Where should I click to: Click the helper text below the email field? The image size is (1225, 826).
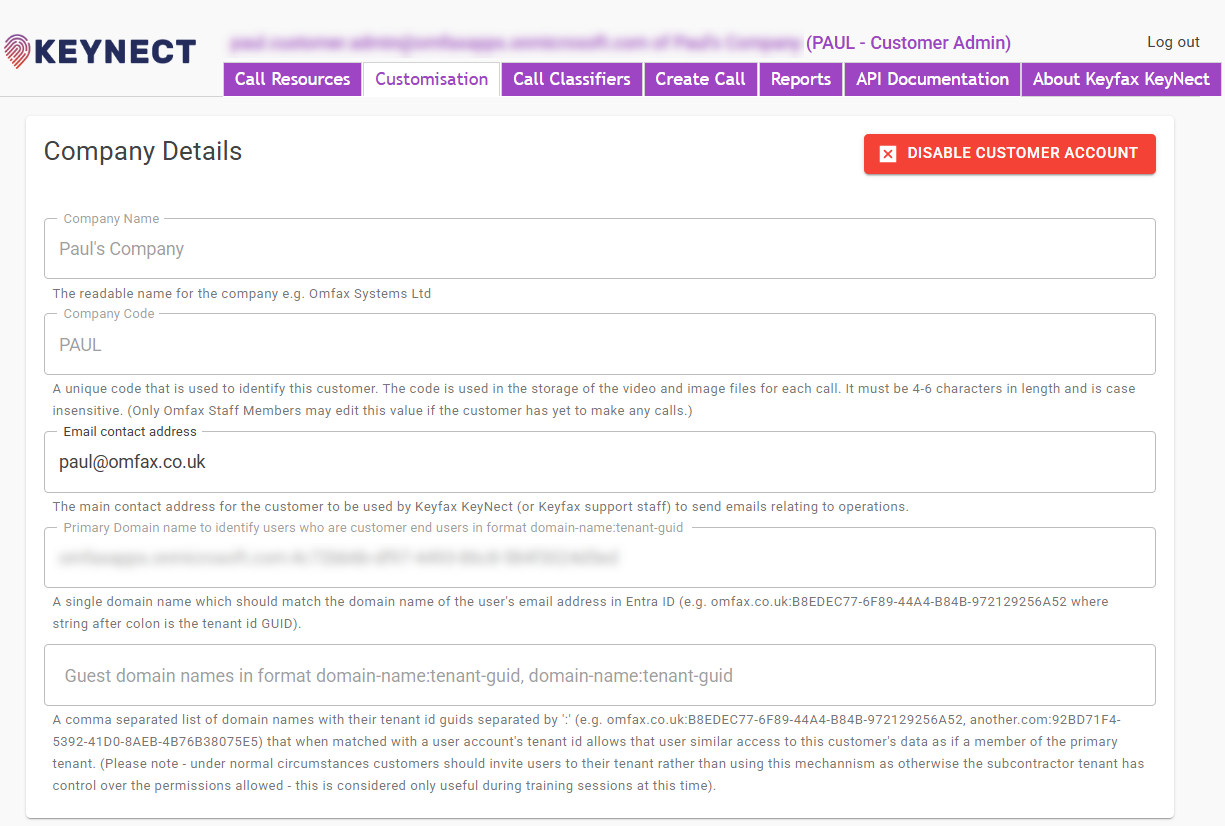click(x=480, y=507)
